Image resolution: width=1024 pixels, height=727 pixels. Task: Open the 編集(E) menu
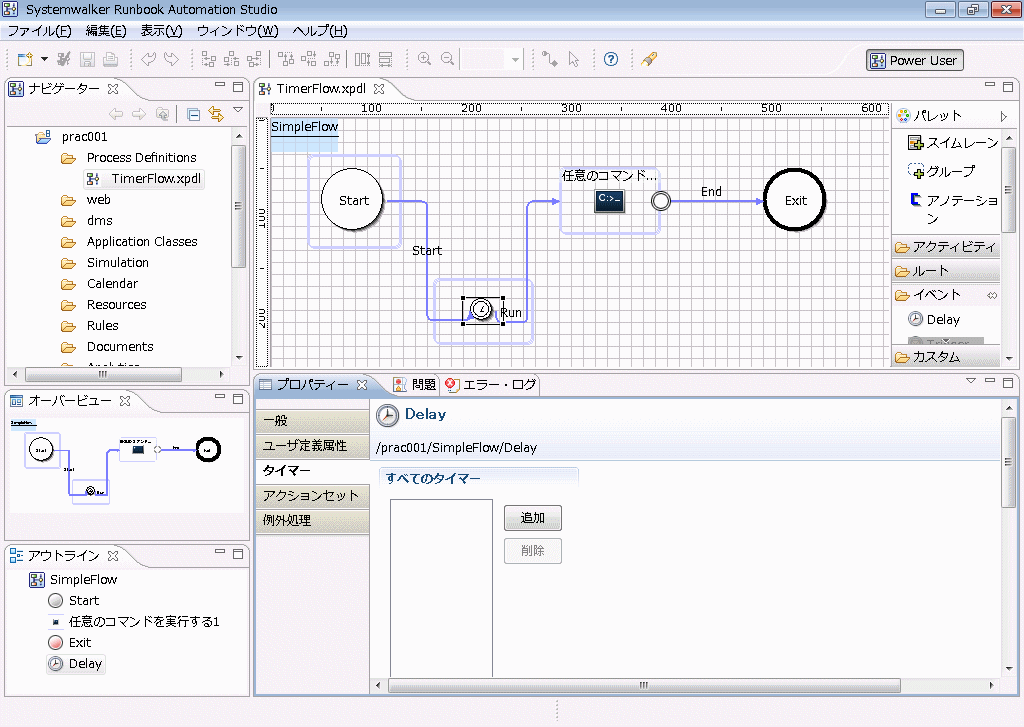click(106, 31)
